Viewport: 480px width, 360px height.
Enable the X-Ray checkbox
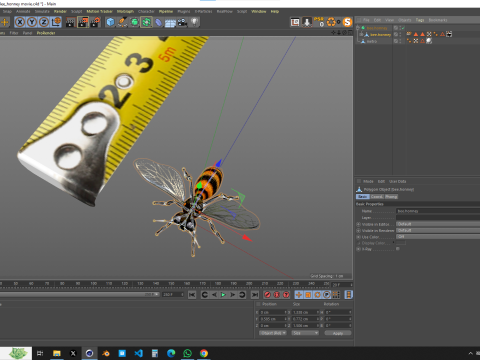tap(398, 249)
